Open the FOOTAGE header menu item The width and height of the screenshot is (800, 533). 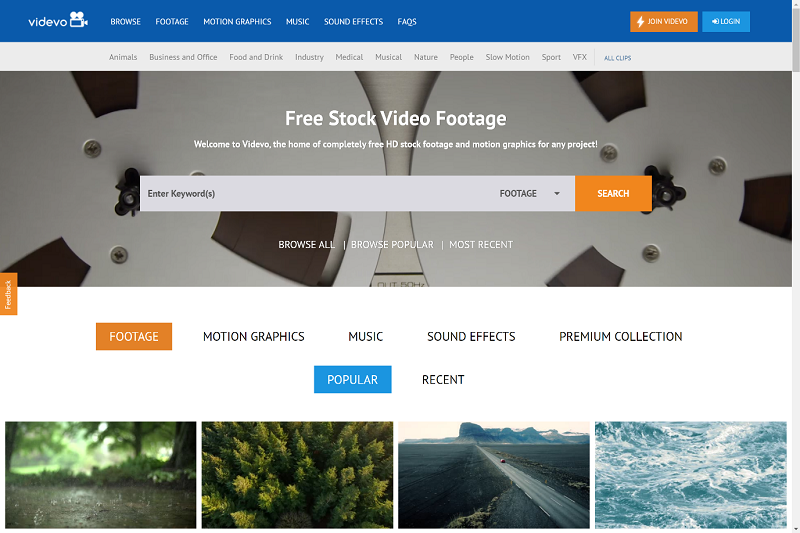[x=172, y=21]
